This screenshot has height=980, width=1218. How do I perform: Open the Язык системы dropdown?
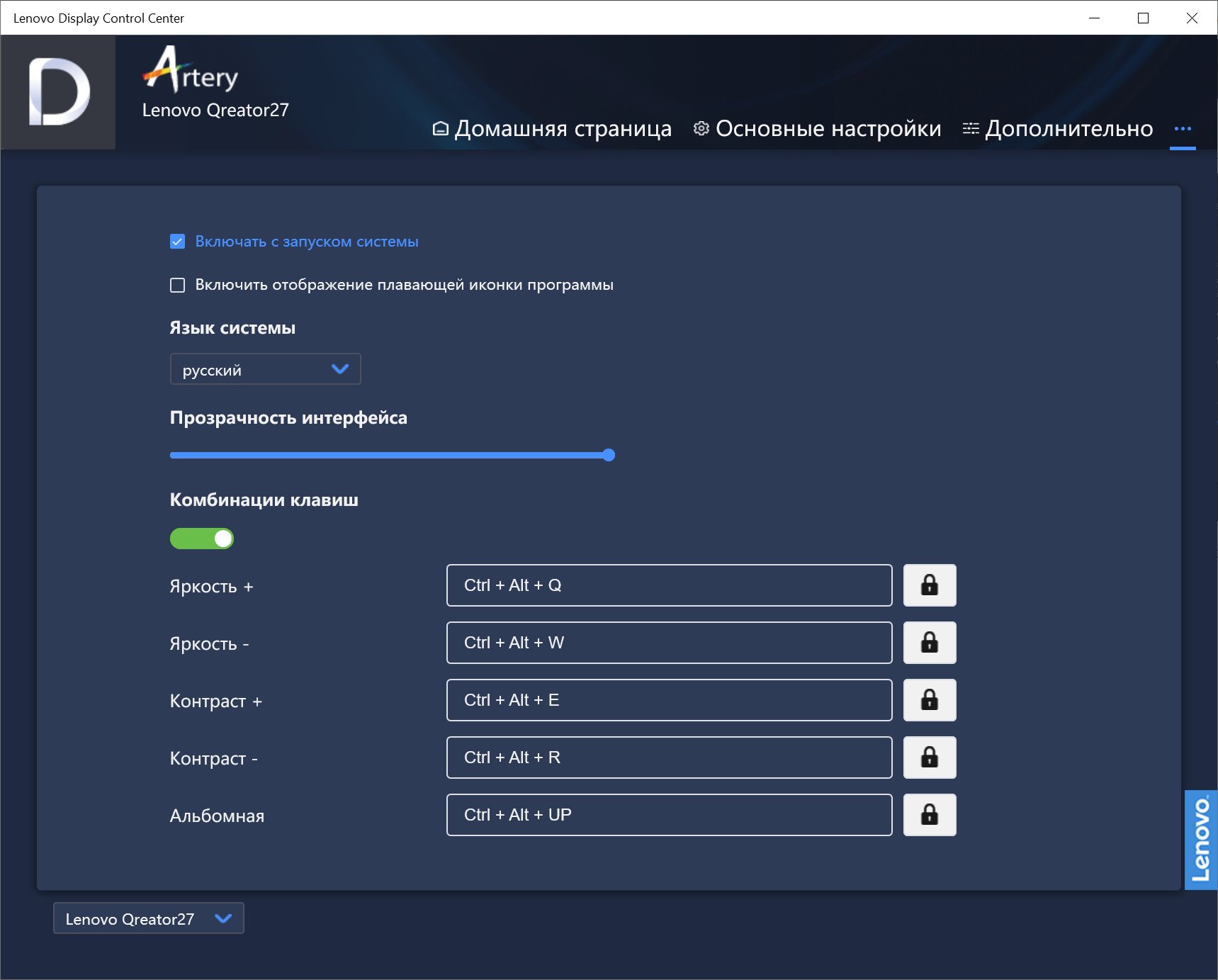(x=266, y=369)
